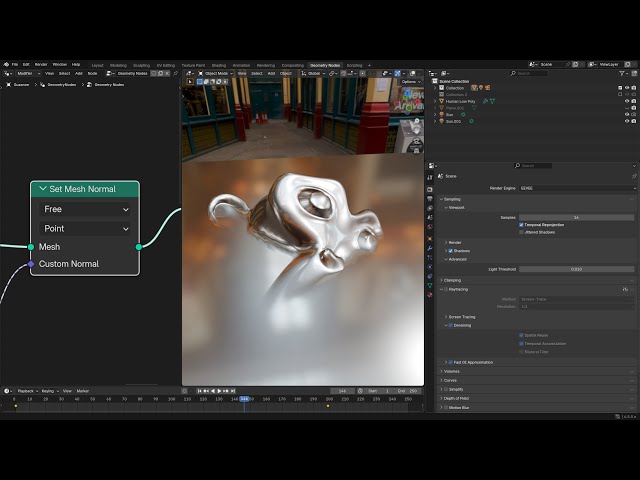
Task: Click the outliner filter funnel icon
Action: (x=622, y=73)
